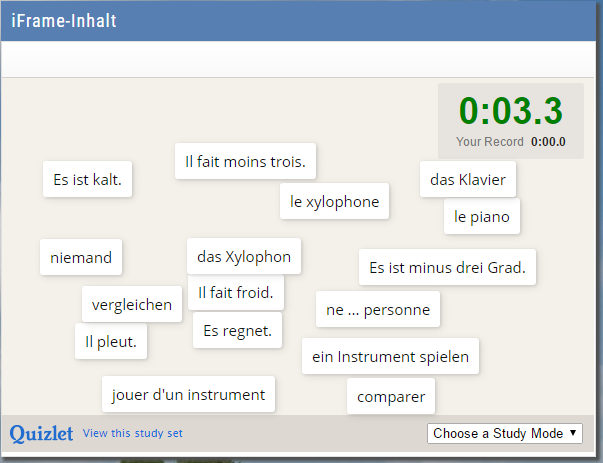
Task: Choose the 'Es regnet.' card
Action: pos(237,330)
